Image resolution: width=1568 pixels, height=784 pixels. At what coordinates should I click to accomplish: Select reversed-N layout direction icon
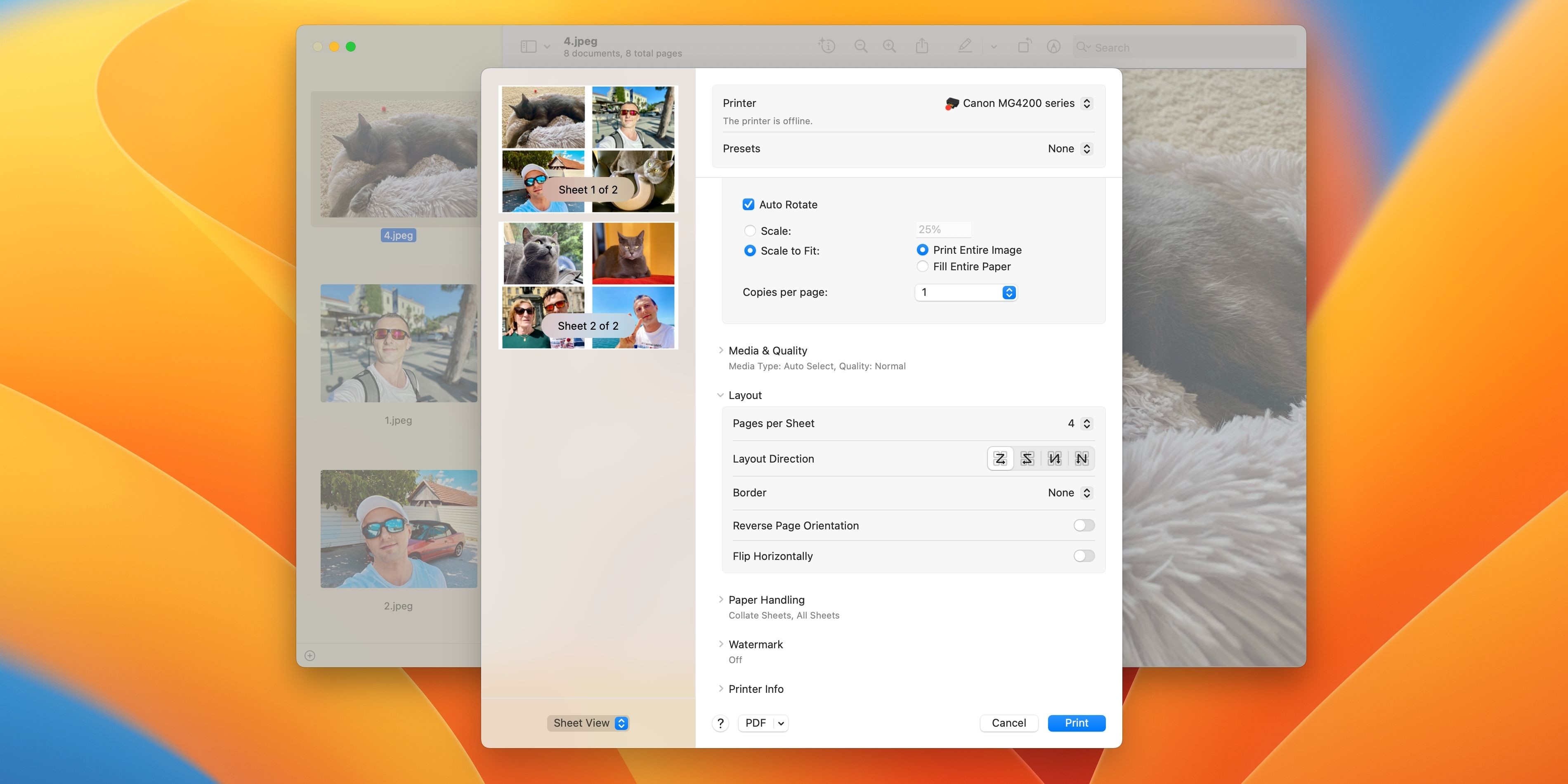[1054, 459]
